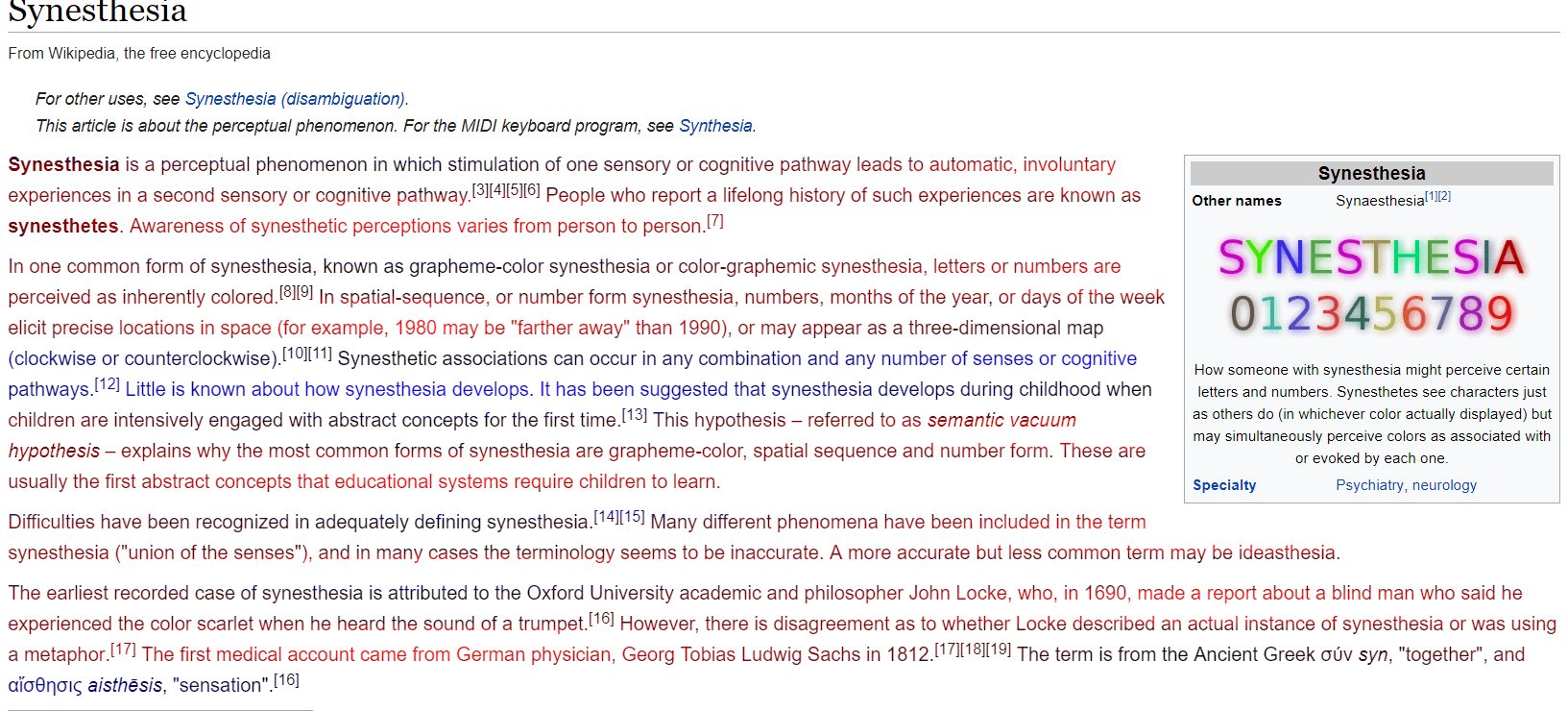This screenshot has width=1568, height=711.
Task: Open citation reference [6]
Action: pyautogui.click(x=532, y=189)
